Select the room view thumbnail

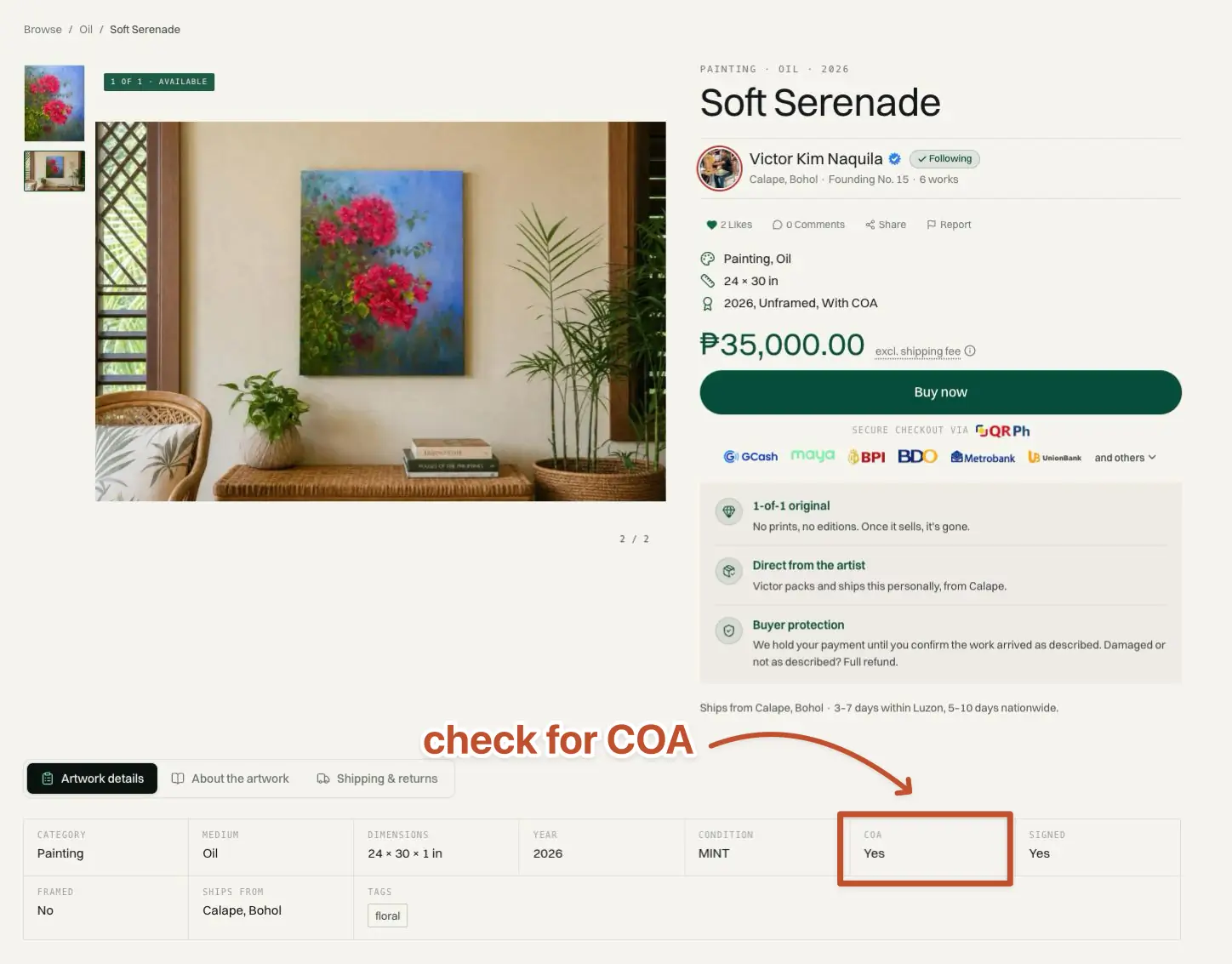(54, 171)
